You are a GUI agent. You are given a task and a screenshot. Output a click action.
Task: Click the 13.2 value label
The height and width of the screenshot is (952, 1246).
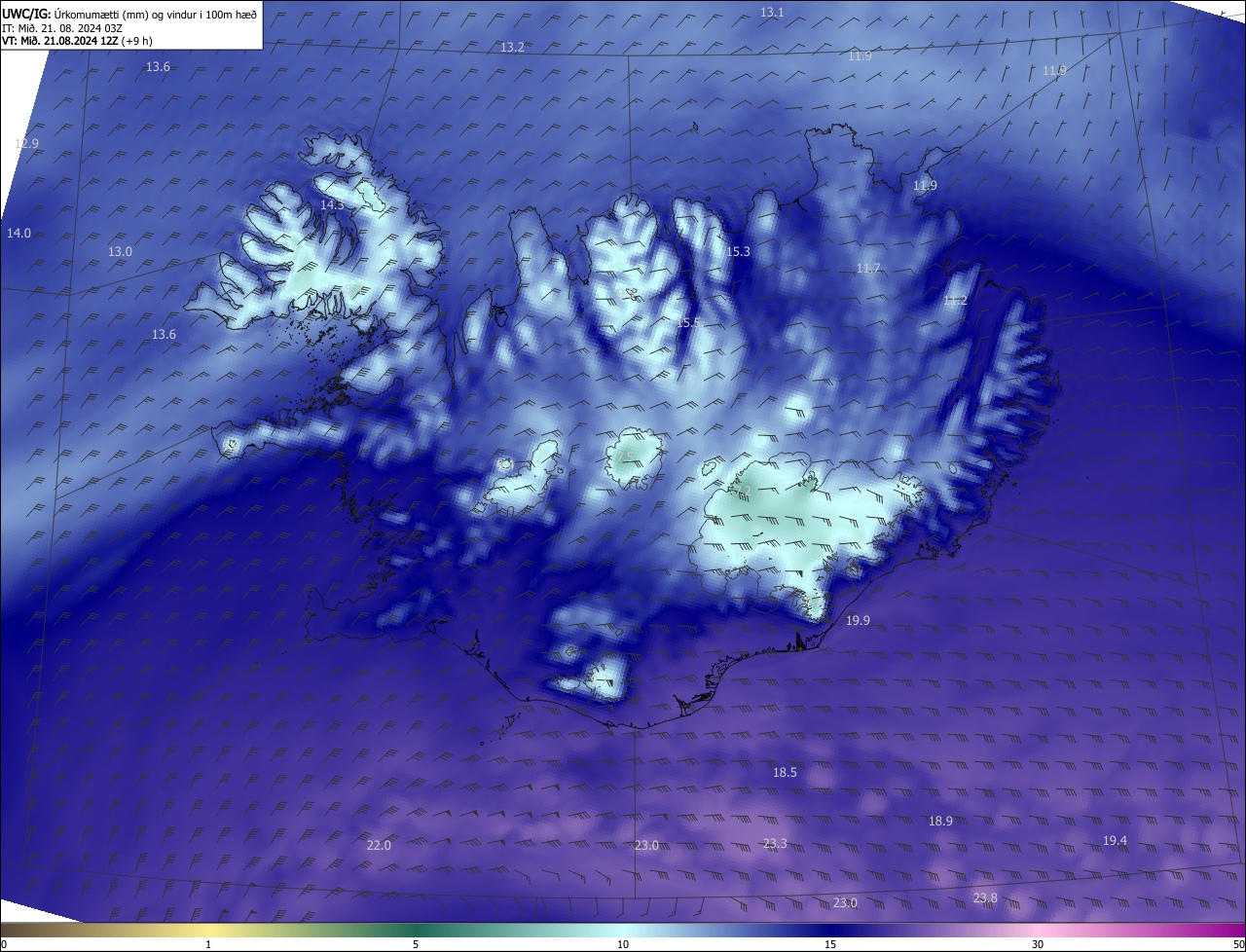click(512, 48)
